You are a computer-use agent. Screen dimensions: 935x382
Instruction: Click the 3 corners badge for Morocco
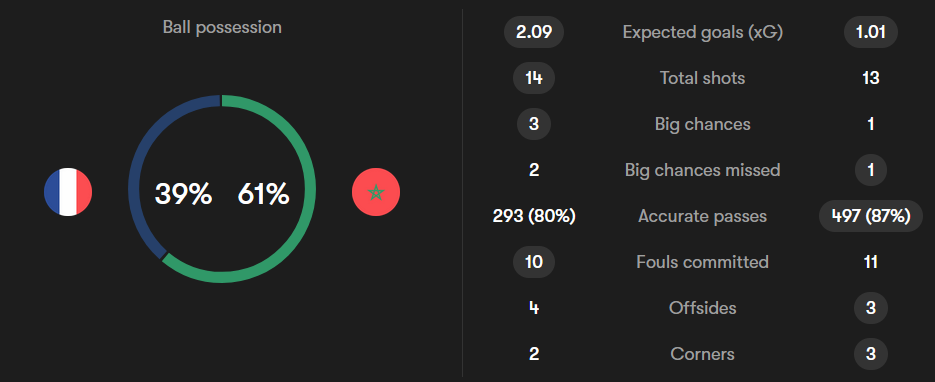(x=871, y=354)
